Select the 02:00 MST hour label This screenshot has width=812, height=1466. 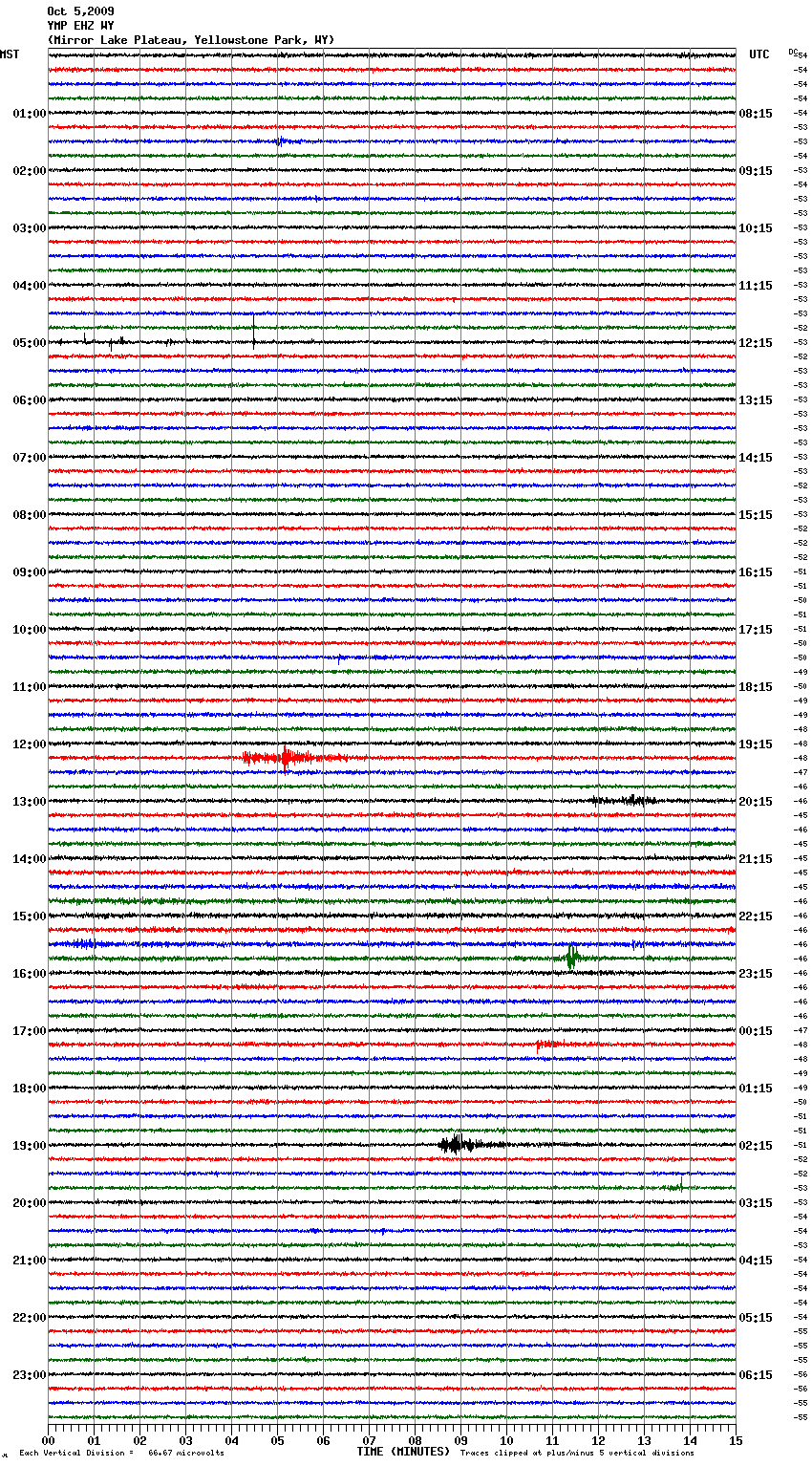pos(30,171)
